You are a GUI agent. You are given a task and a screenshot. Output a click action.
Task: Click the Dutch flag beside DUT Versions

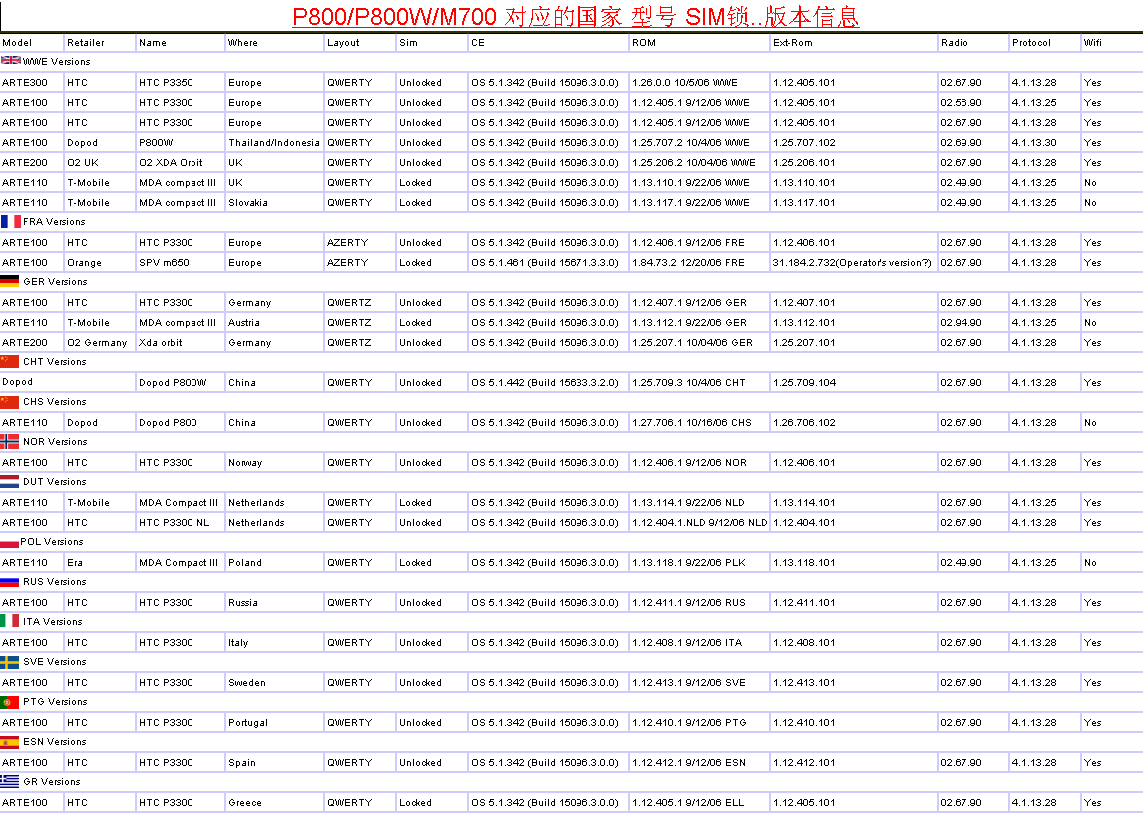(10, 481)
